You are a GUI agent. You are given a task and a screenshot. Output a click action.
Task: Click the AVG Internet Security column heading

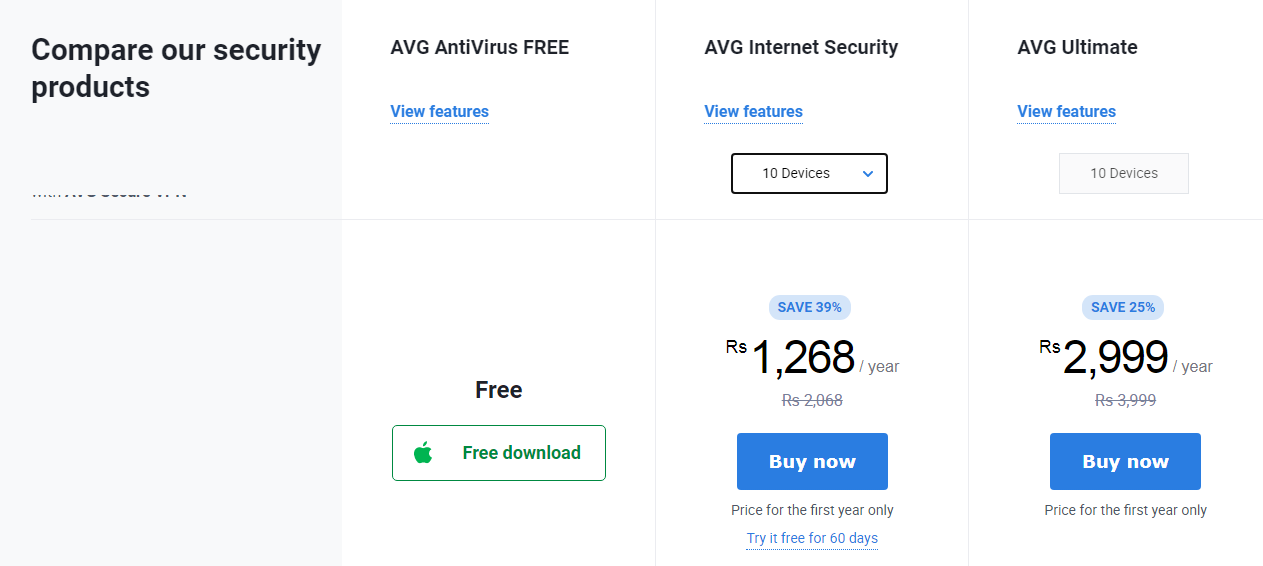(x=801, y=47)
